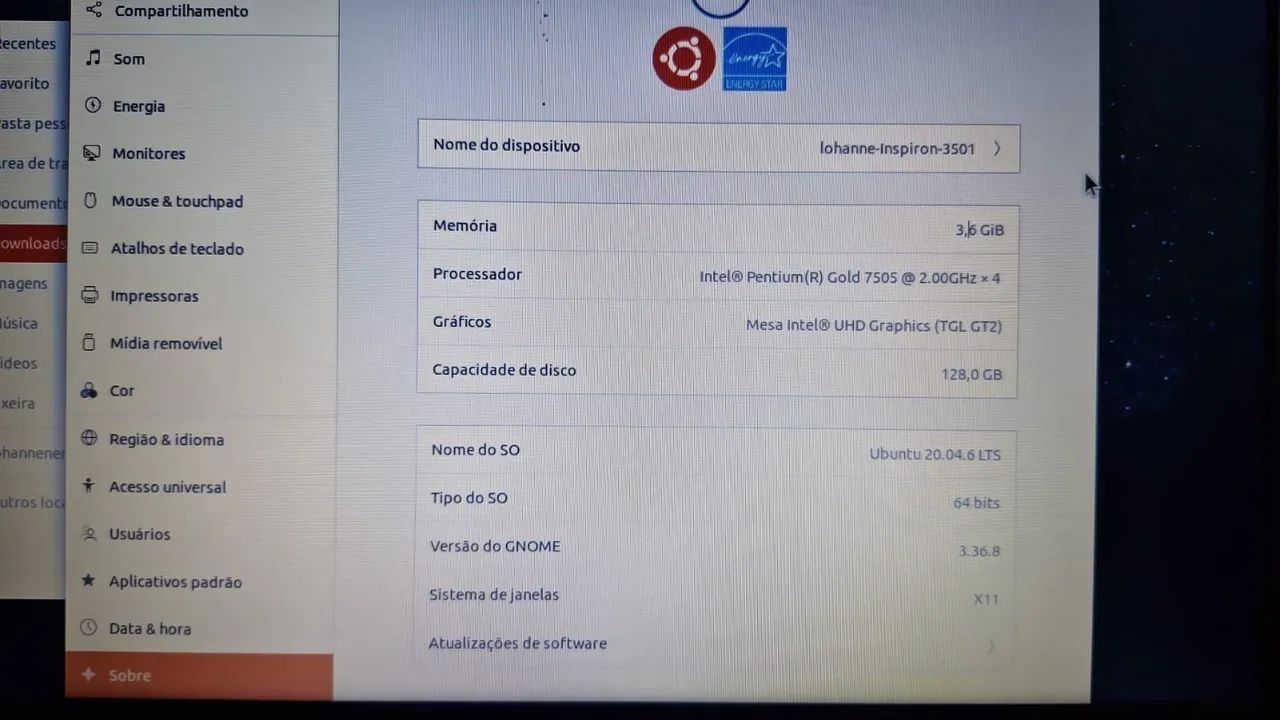Viewport: 1280px width, 720px height.
Task: Click the clock icon beside Data & hora
Action: pos(88,628)
